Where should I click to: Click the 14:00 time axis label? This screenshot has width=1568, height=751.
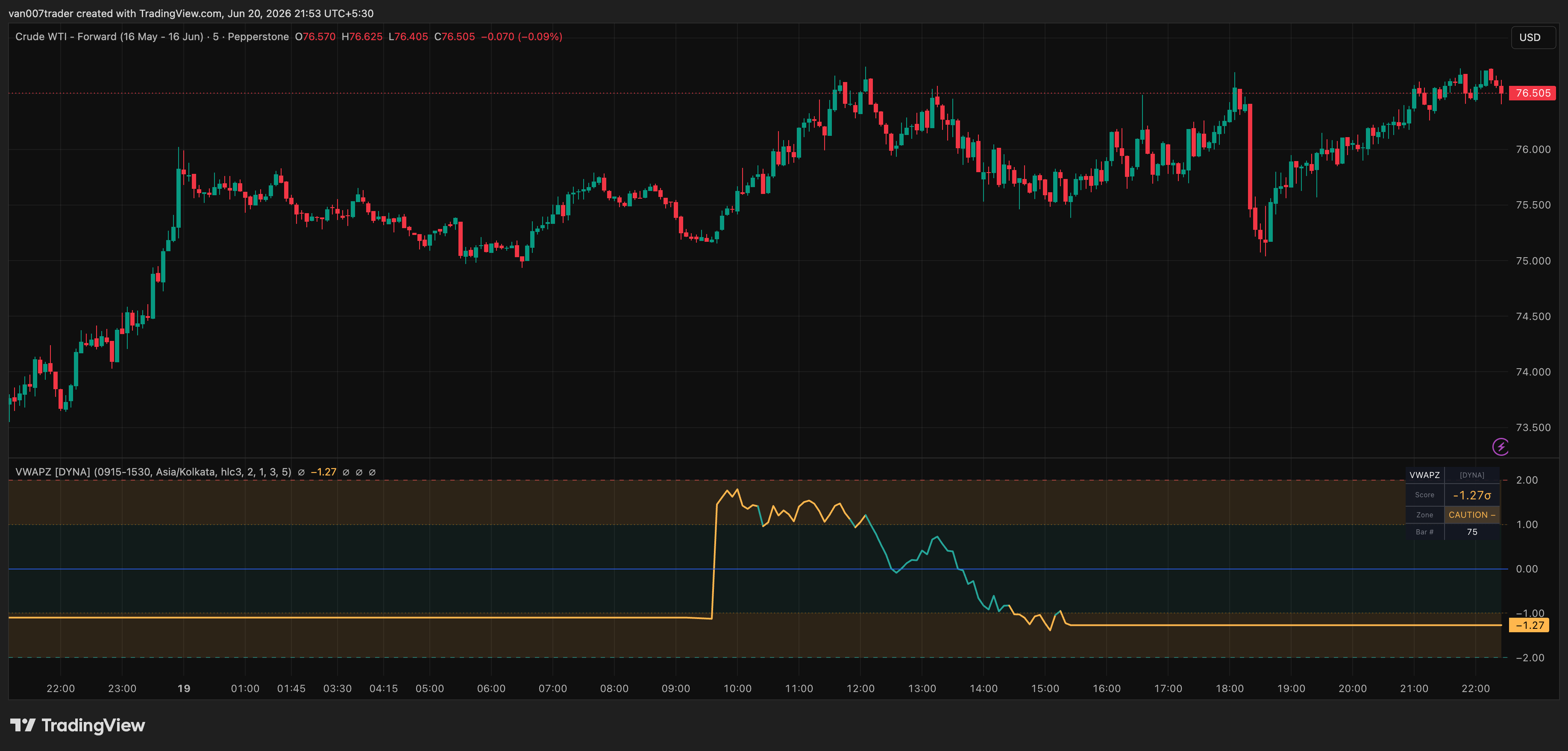pos(984,689)
